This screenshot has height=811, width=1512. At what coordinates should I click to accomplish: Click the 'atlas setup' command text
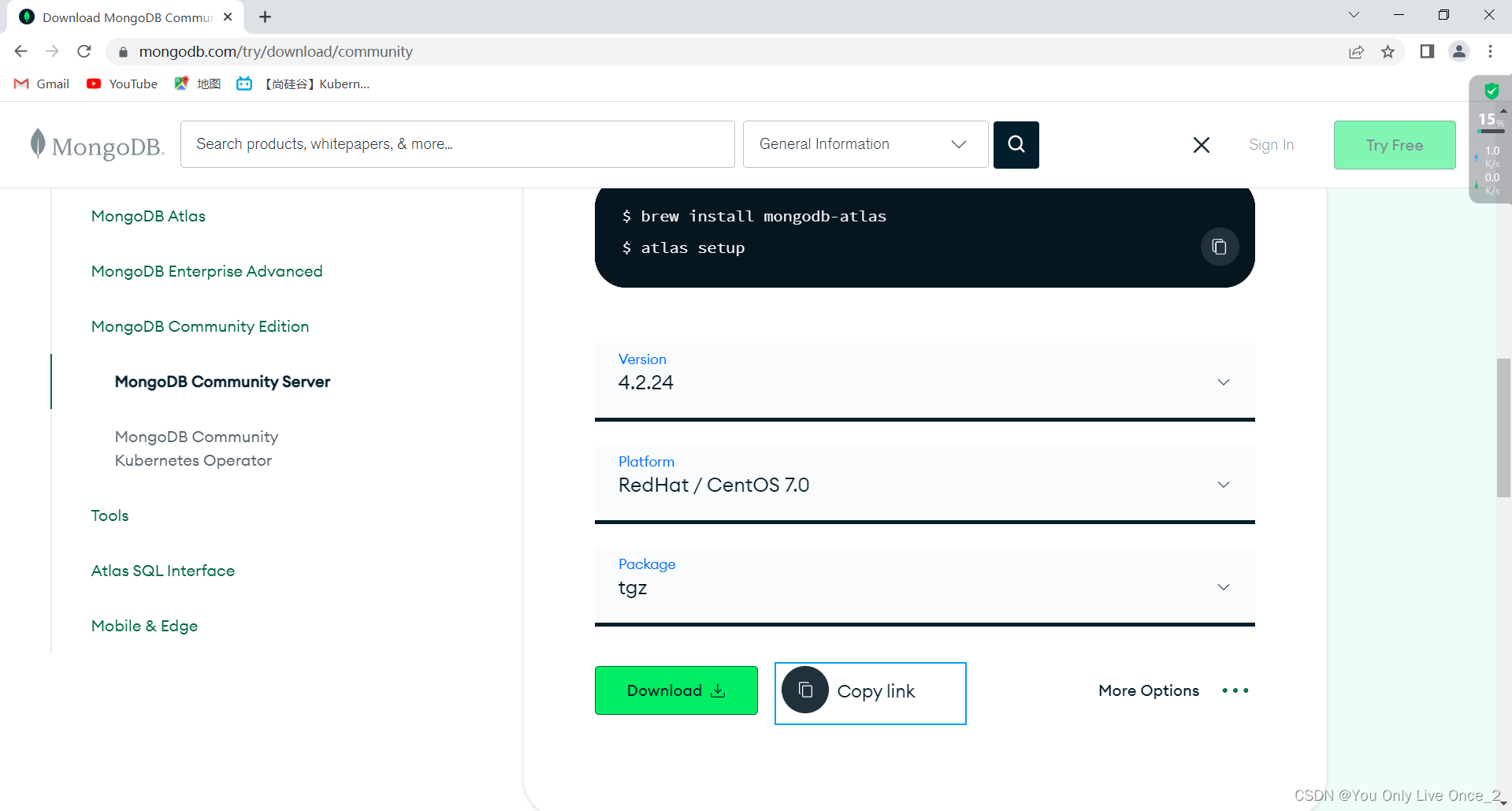click(693, 247)
